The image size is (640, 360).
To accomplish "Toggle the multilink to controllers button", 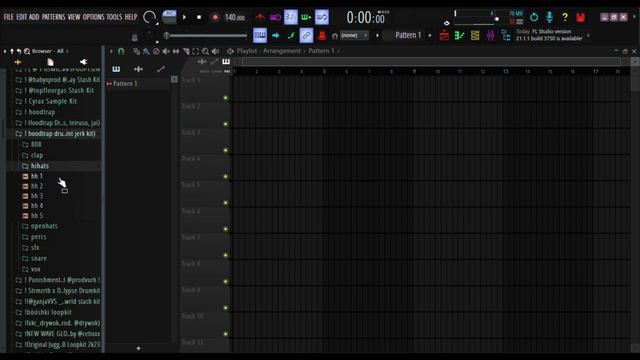I will (x=306, y=36).
